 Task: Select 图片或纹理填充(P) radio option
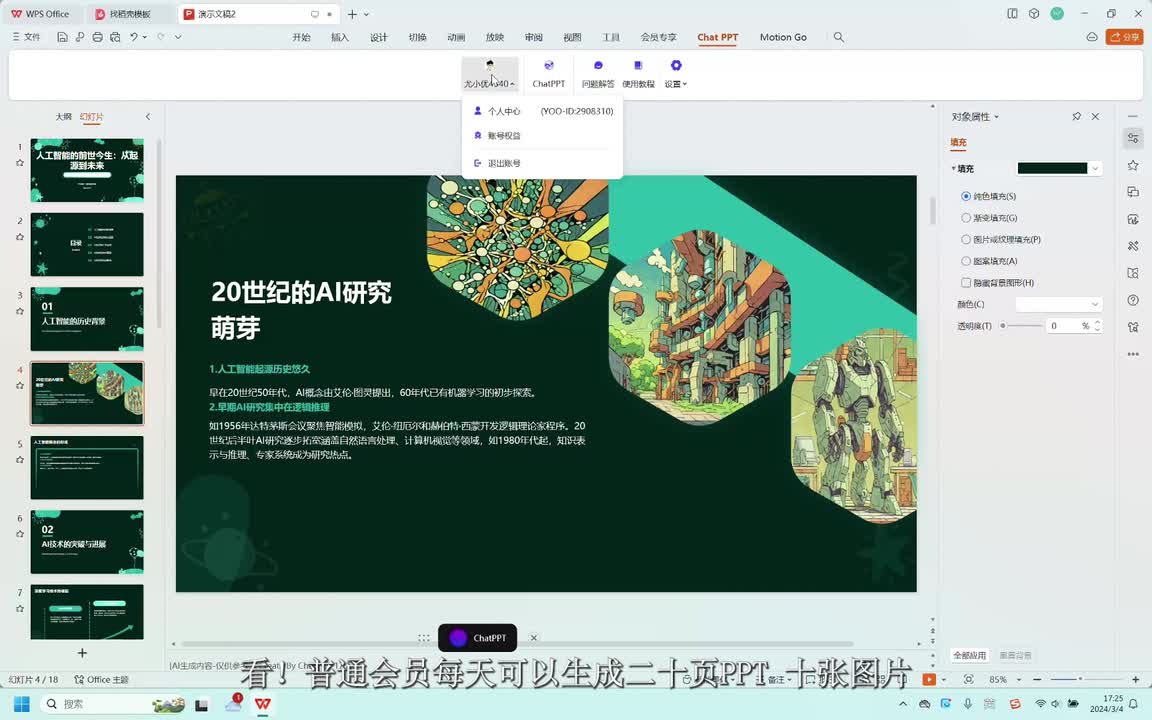[x=966, y=240]
